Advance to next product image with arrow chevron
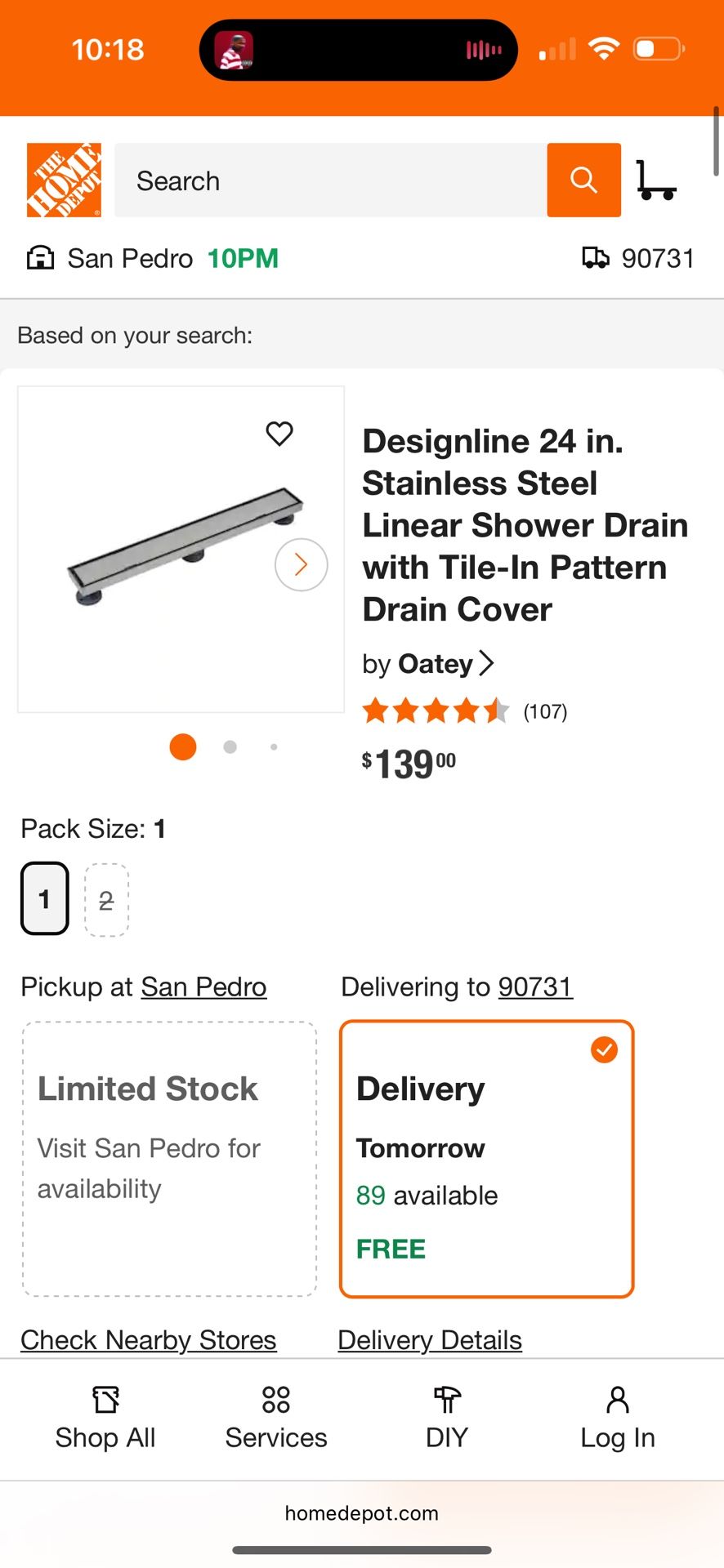 [301, 564]
